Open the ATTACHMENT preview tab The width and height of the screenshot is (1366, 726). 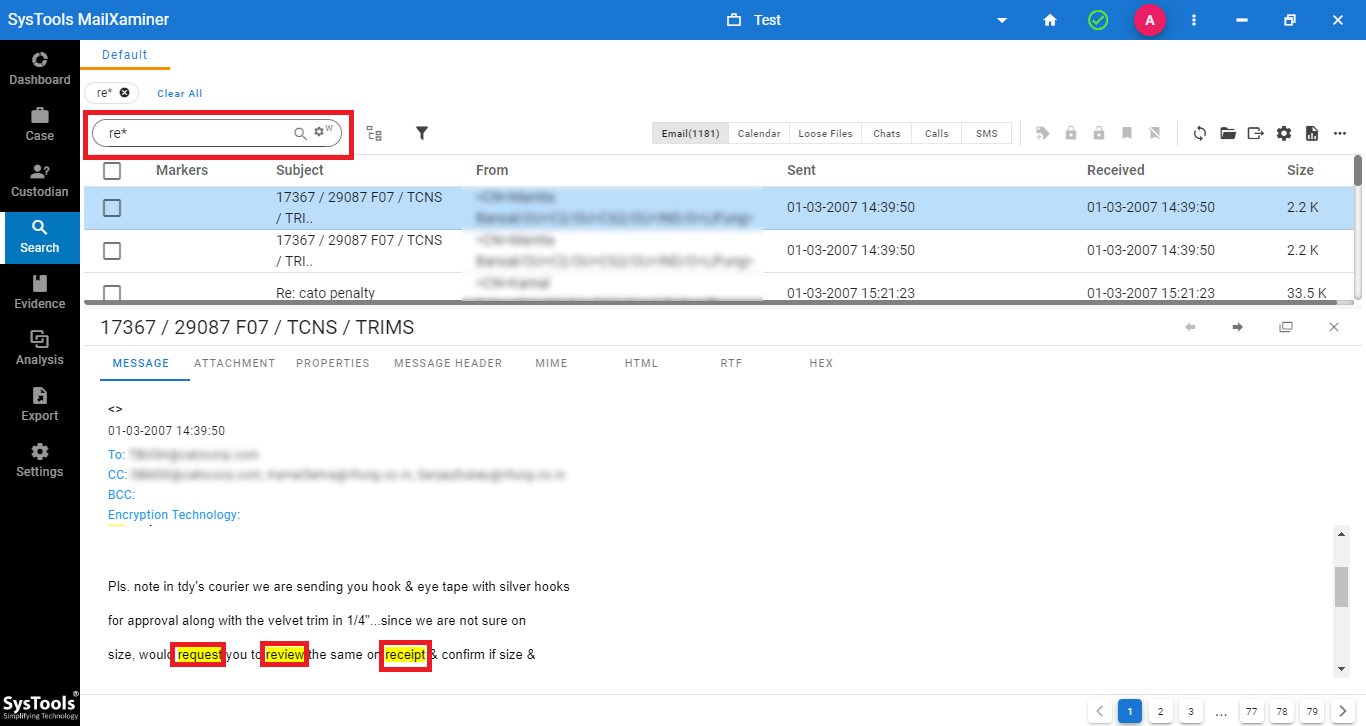pos(235,363)
